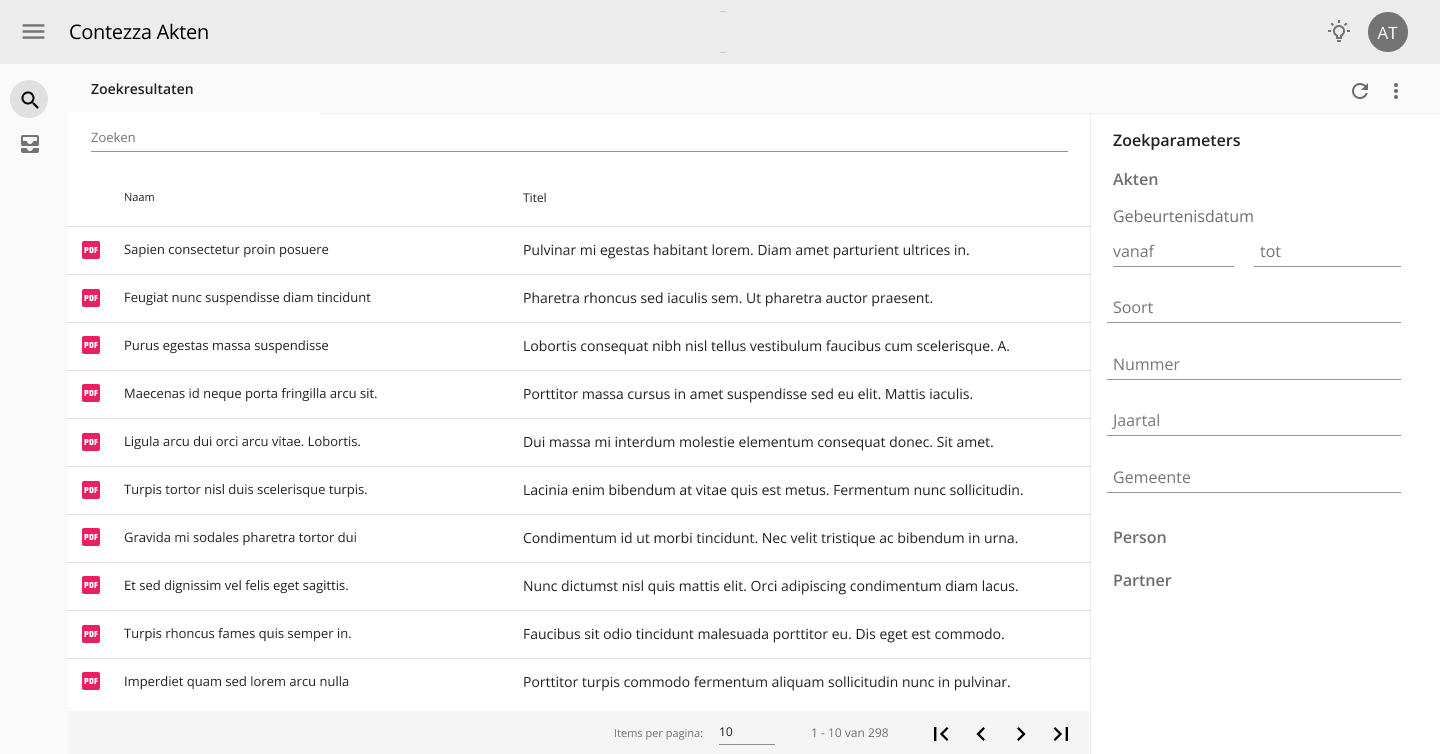Go to the first results page
The height and width of the screenshot is (754, 1440).
[941, 733]
